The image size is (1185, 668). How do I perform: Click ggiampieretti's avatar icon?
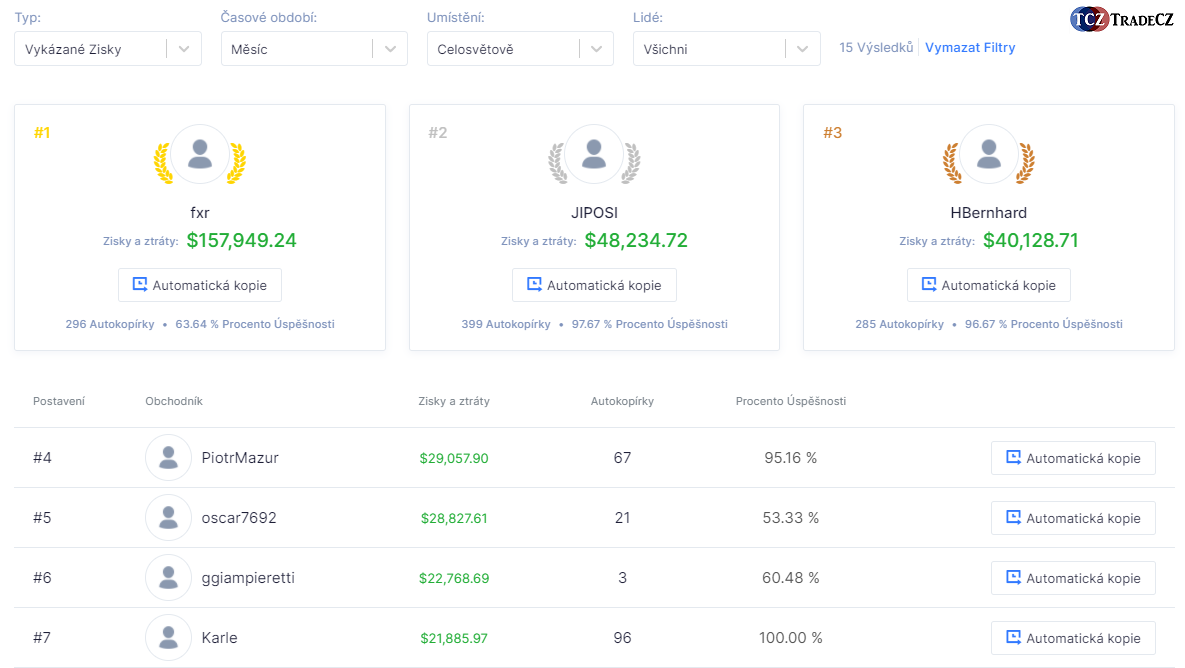[x=168, y=577]
